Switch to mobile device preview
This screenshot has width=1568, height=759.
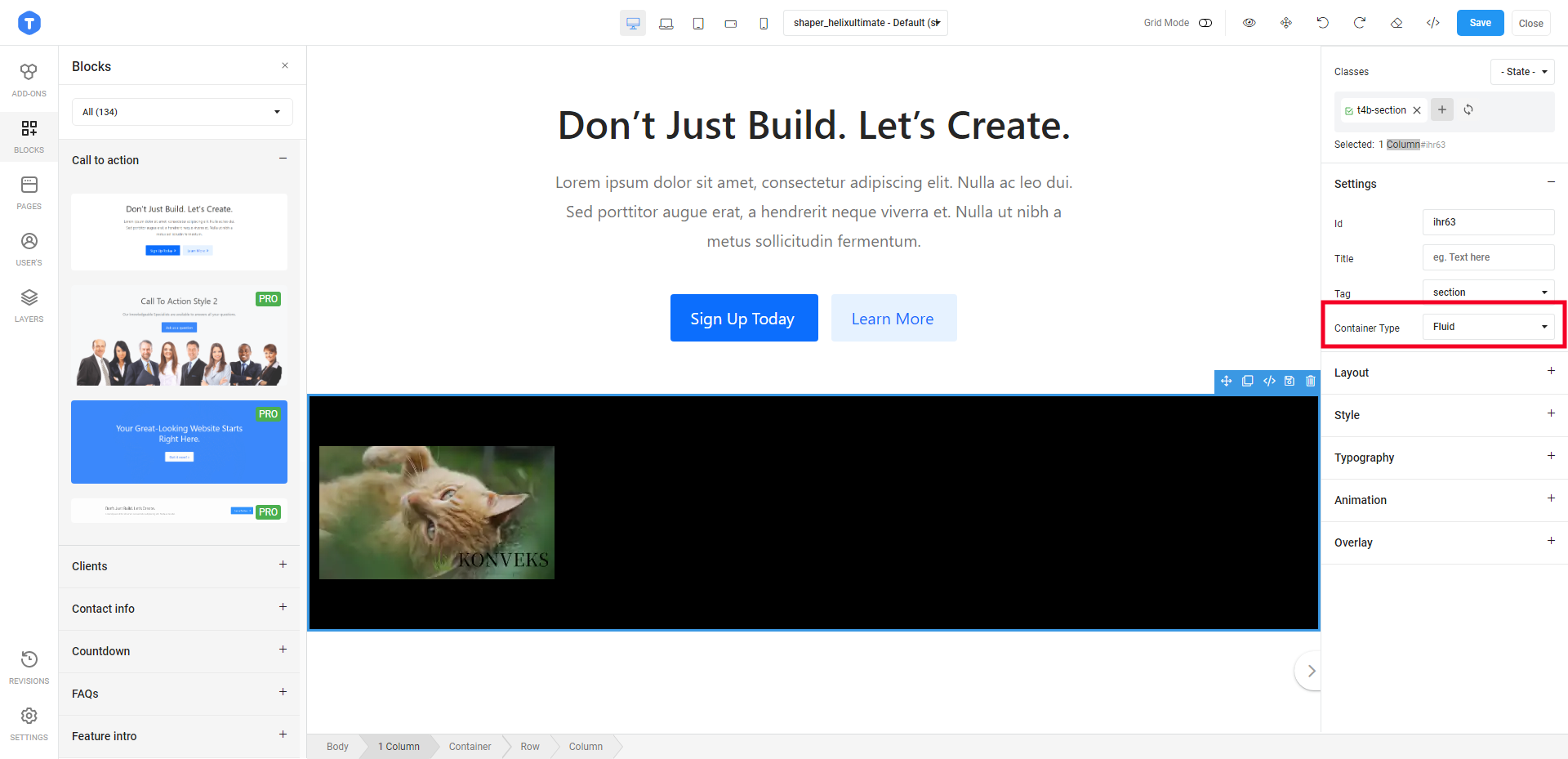click(x=764, y=24)
